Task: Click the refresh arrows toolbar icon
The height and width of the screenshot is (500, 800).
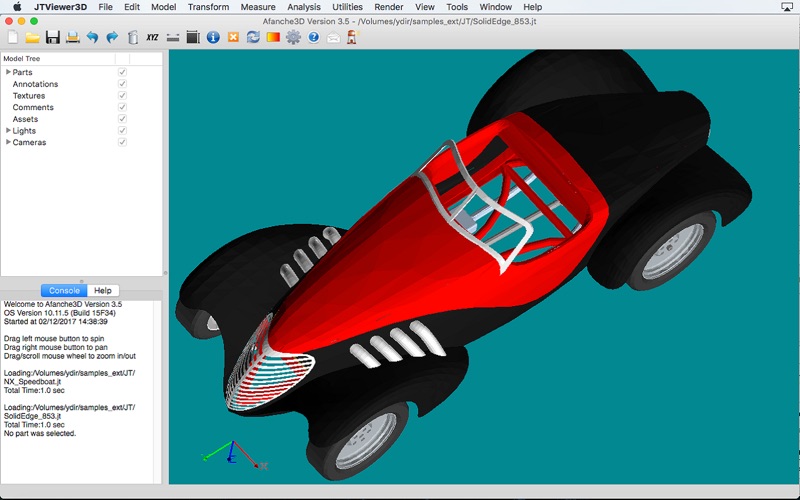Action: (253, 37)
